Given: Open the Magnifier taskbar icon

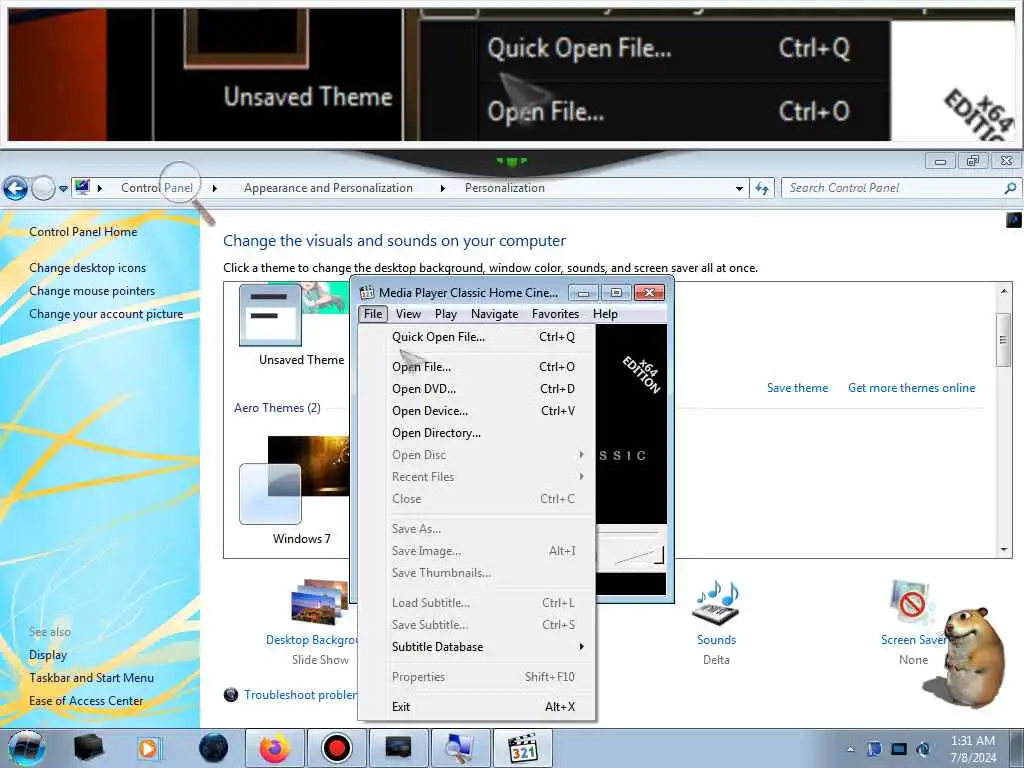Looking at the screenshot, I should pos(460,748).
